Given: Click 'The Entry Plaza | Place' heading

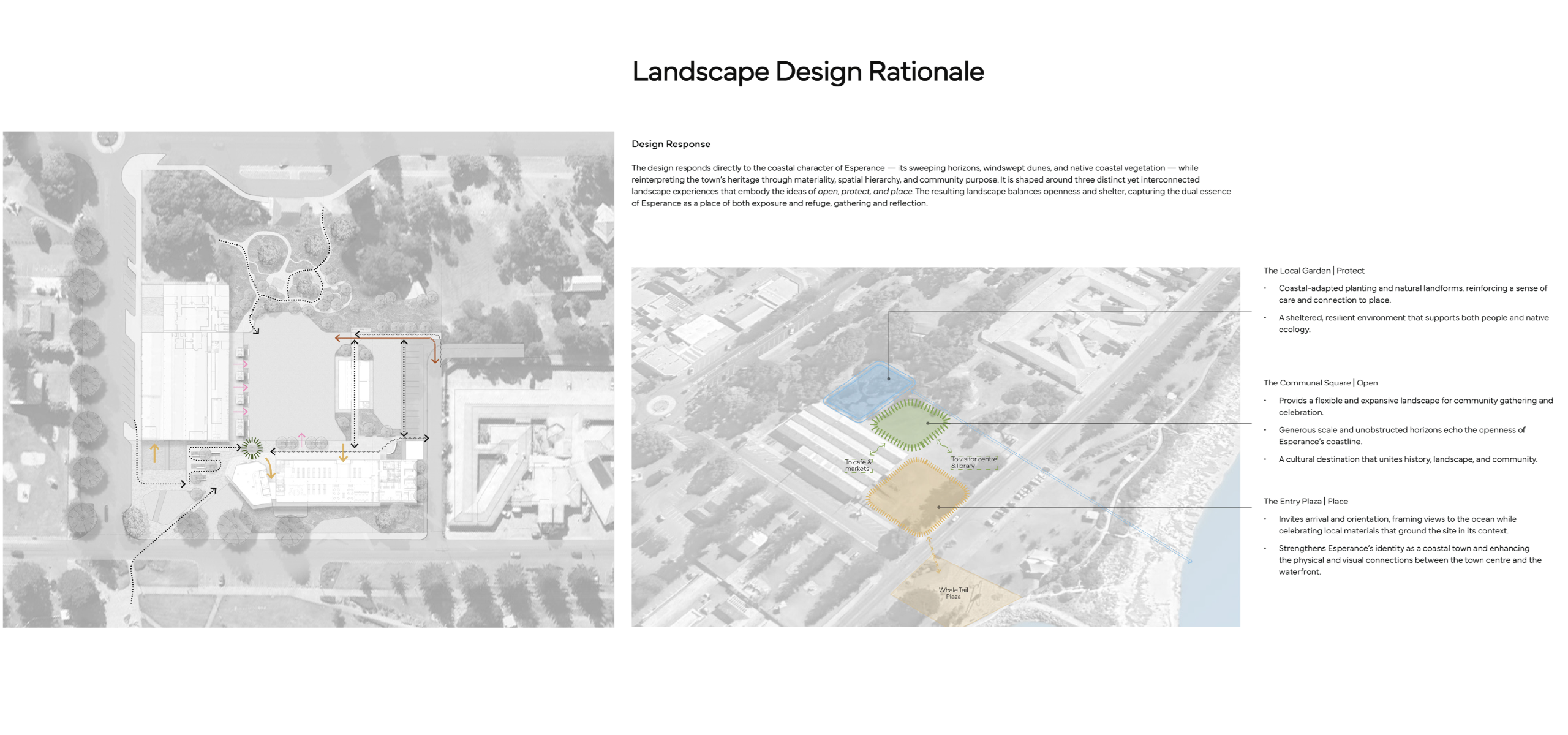Looking at the screenshot, I should 1305,501.
